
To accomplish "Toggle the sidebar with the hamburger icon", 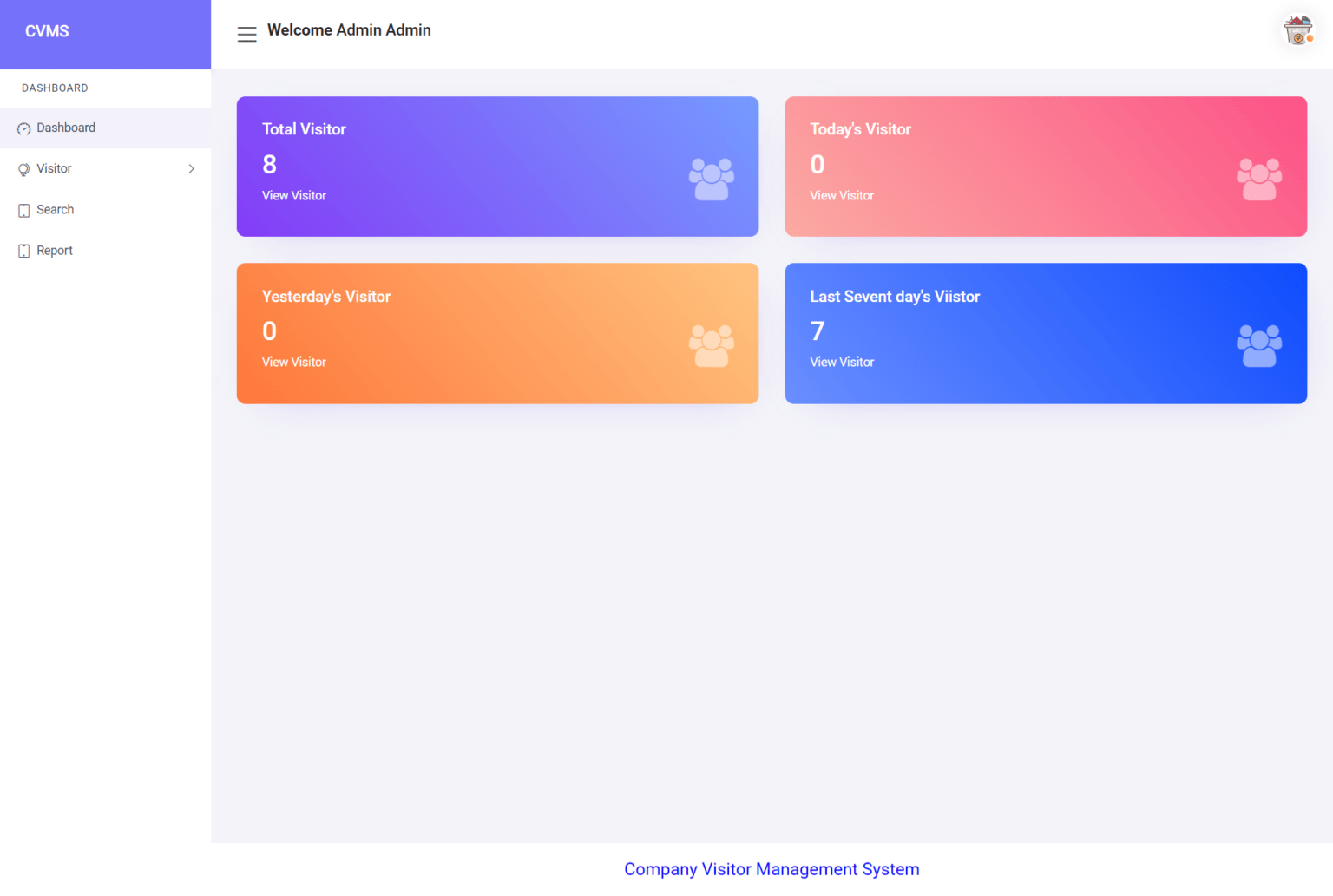I will tap(246, 34).
